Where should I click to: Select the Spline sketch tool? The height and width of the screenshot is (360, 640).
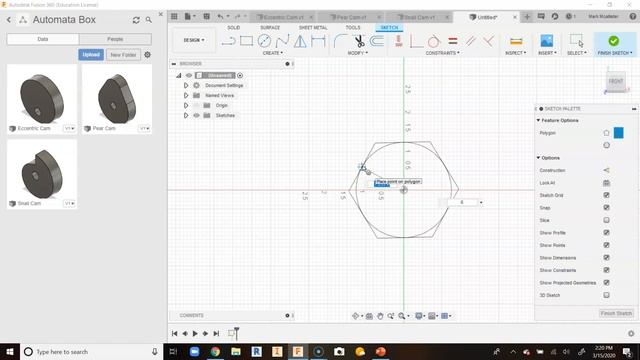point(282,41)
